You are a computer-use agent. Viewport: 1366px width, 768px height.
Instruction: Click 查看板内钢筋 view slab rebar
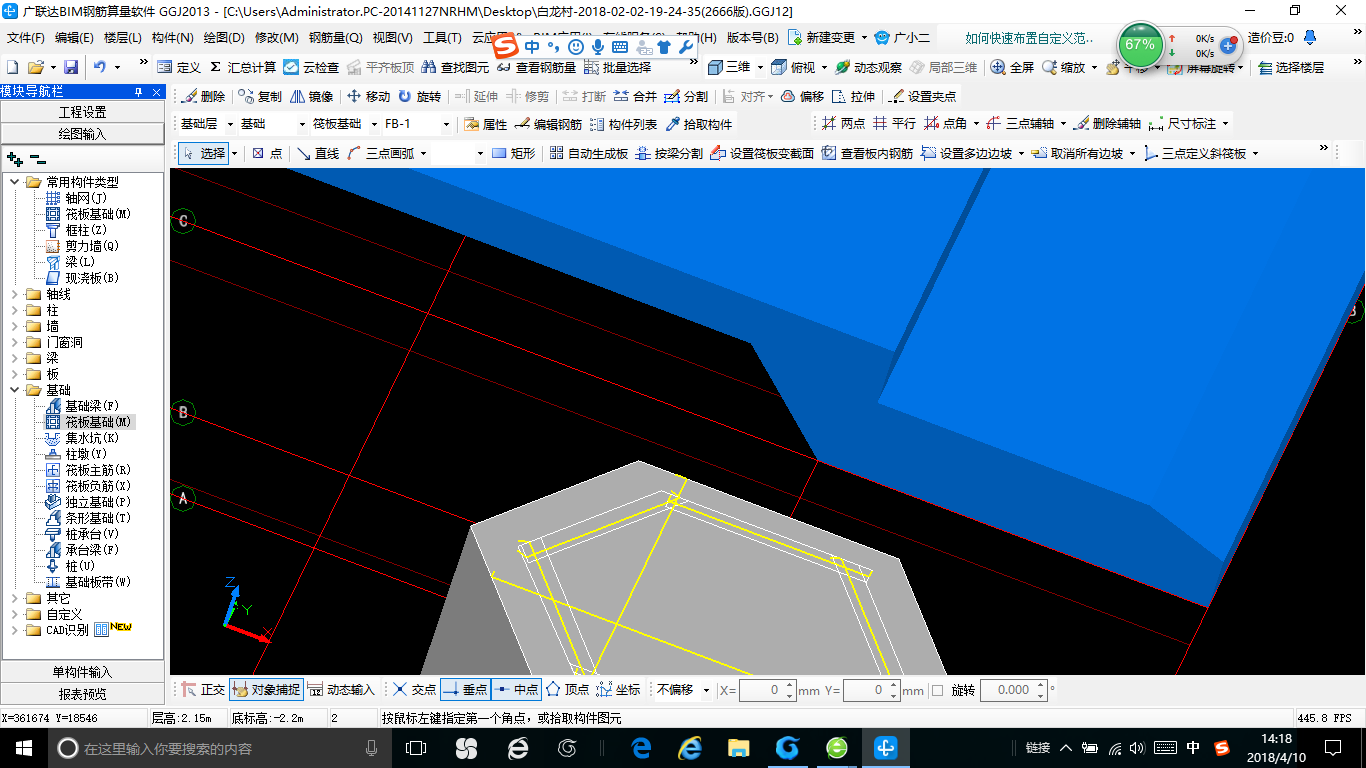(x=867, y=153)
